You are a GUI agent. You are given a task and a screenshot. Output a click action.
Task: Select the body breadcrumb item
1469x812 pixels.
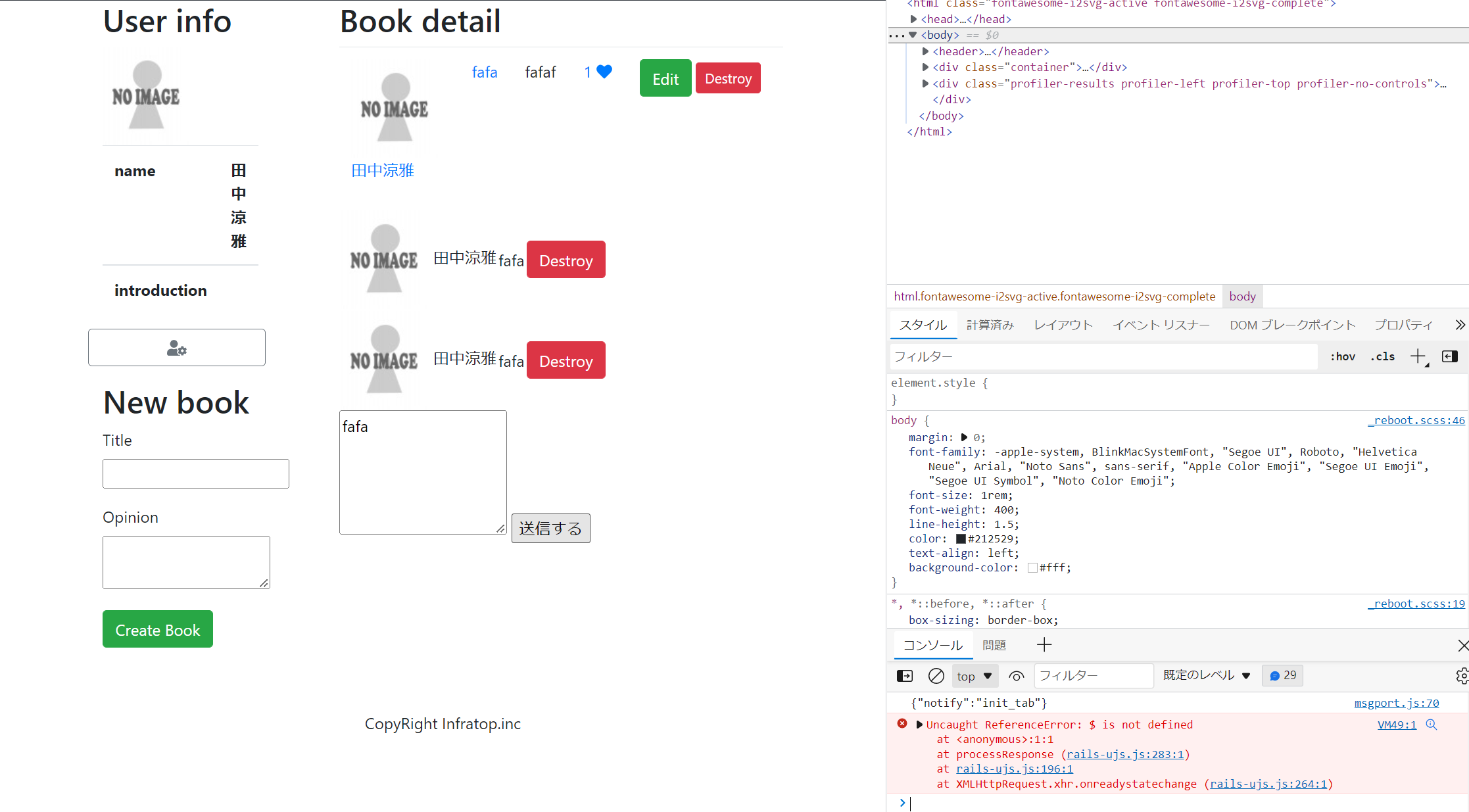pyautogui.click(x=1242, y=297)
